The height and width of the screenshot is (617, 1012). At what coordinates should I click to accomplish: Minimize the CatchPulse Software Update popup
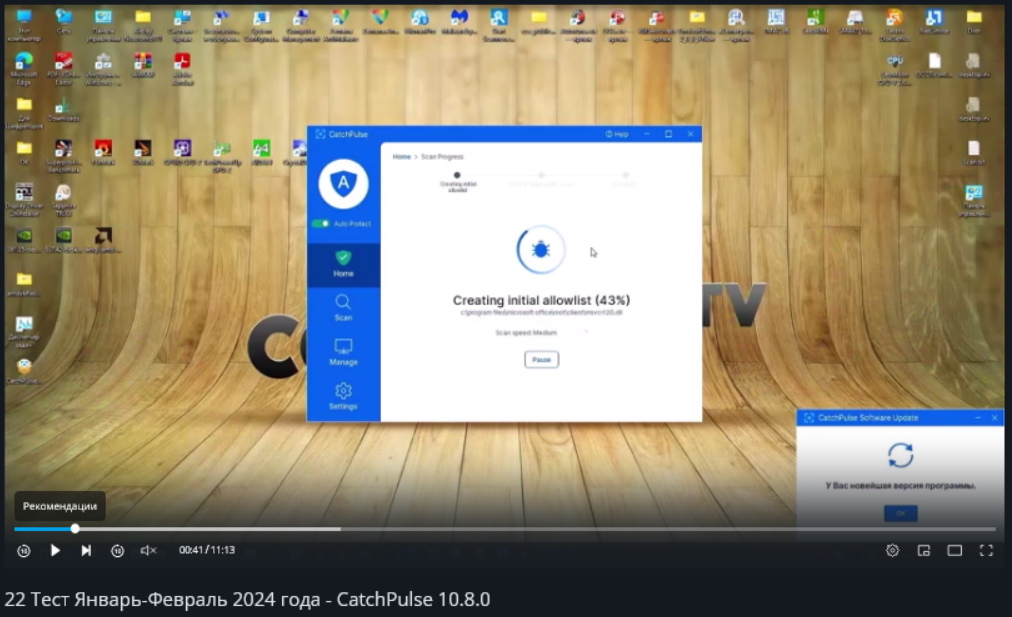(978, 418)
